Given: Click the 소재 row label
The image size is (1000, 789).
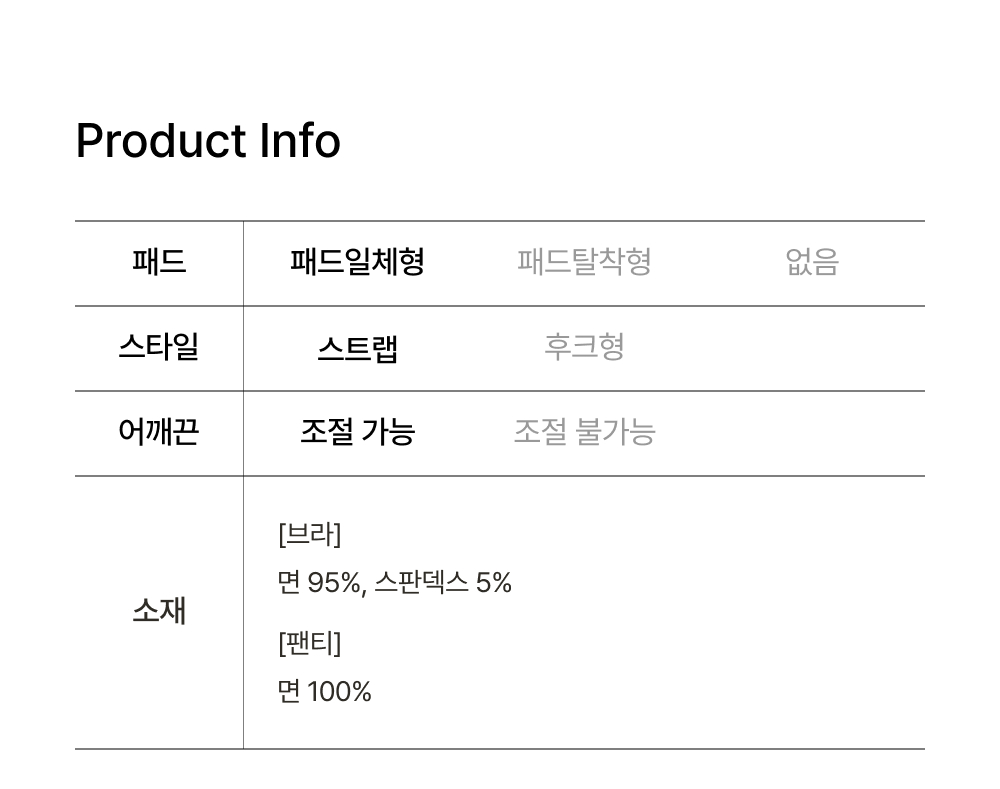Looking at the screenshot, I should click(x=159, y=611).
